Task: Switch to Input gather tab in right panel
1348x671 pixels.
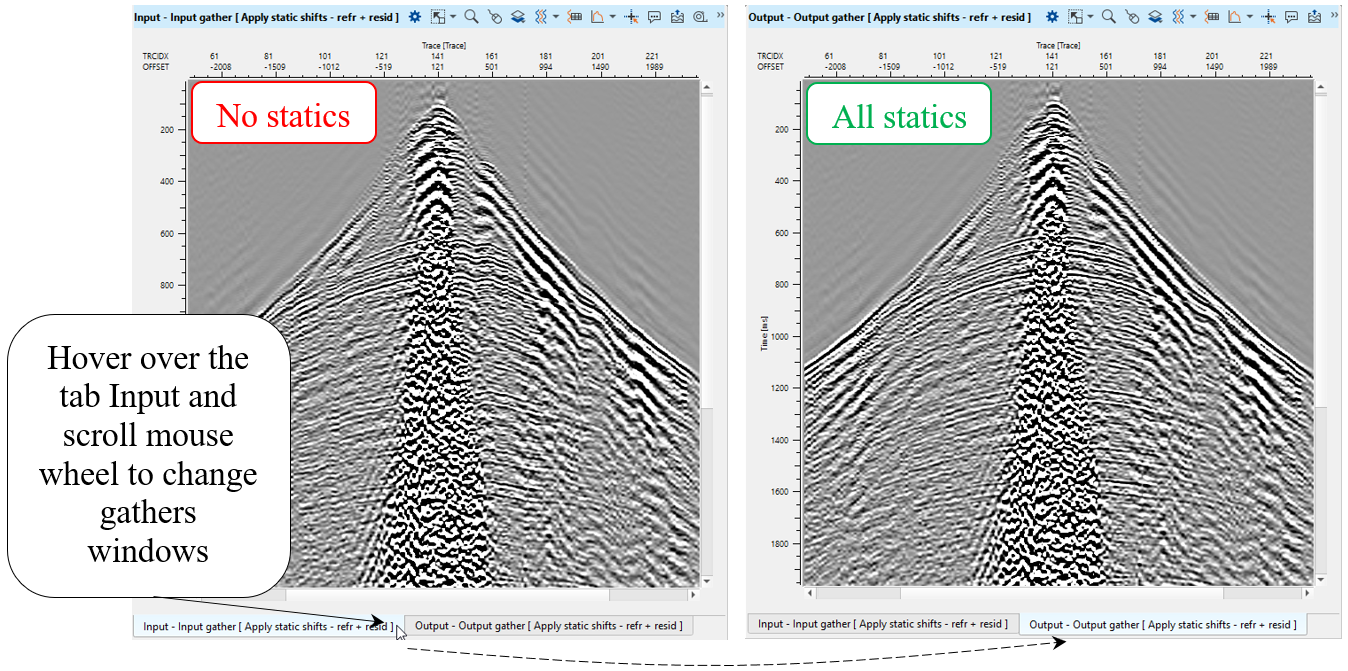Action: point(882,624)
